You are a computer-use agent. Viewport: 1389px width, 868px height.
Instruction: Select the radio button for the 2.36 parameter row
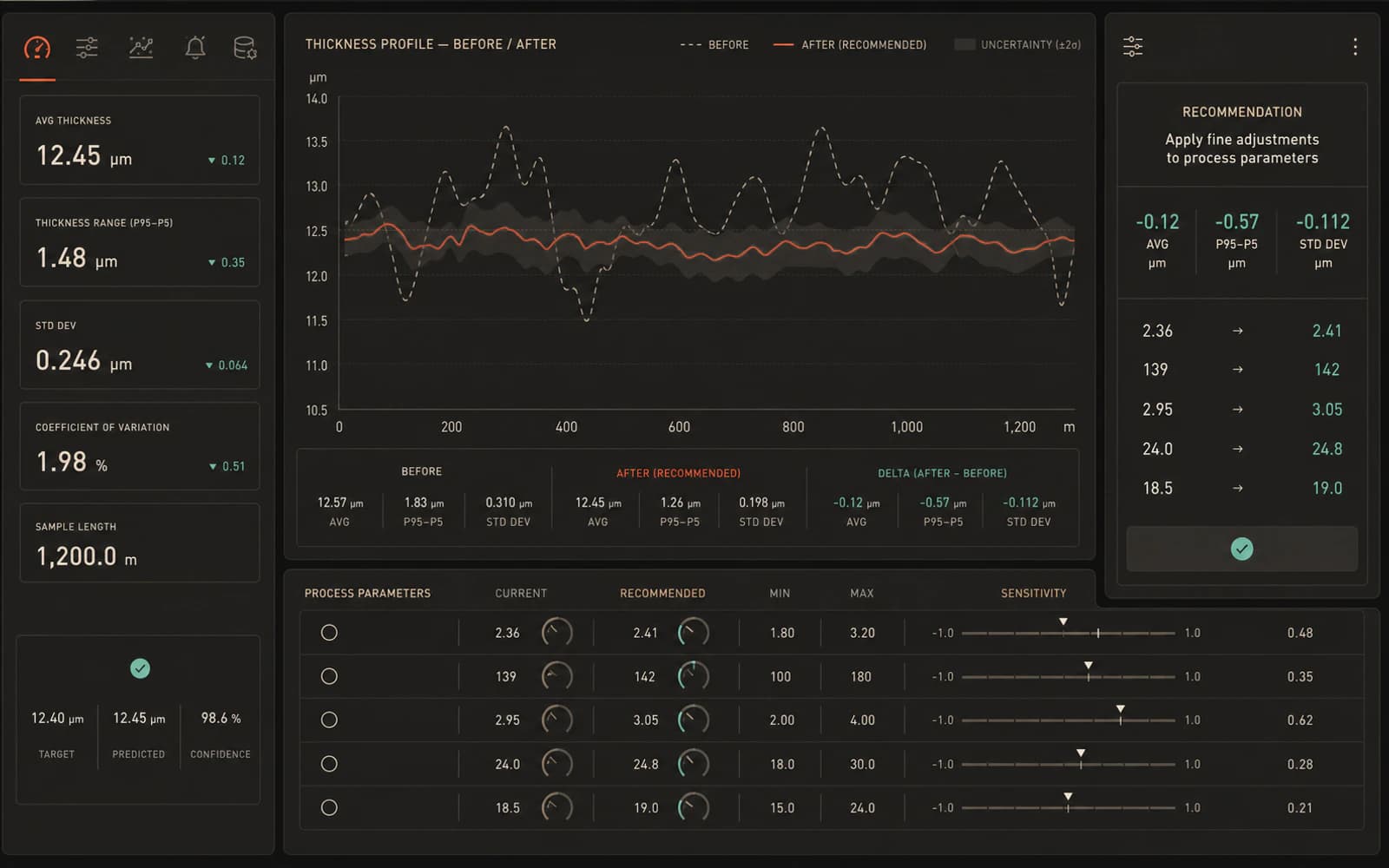click(329, 633)
